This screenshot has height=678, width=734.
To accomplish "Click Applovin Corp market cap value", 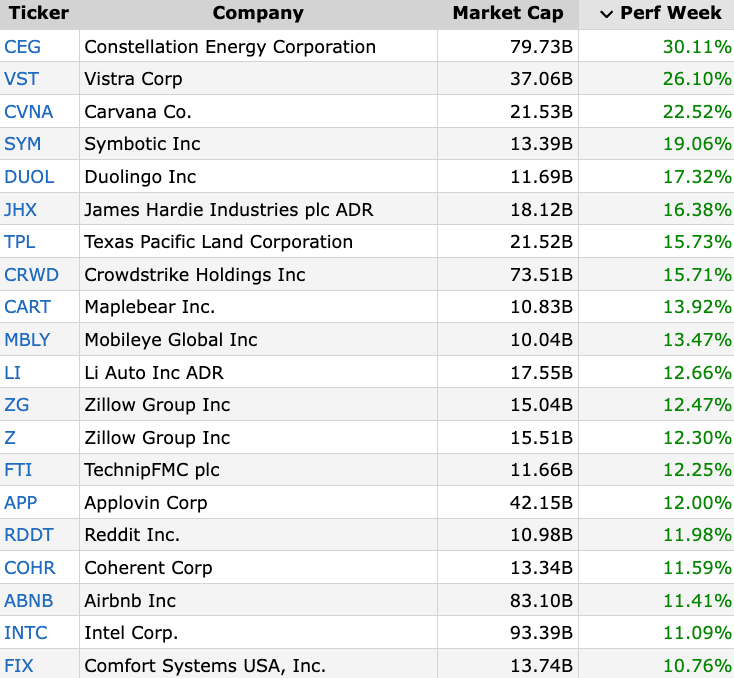I will tap(541, 503).
